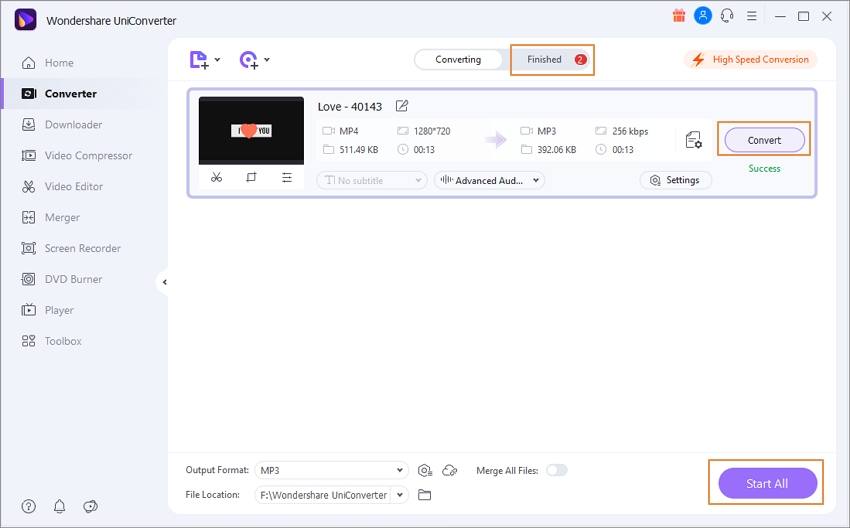Open the help question mark icon
Image resolution: width=850 pixels, height=528 pixels.
point(29,506)
